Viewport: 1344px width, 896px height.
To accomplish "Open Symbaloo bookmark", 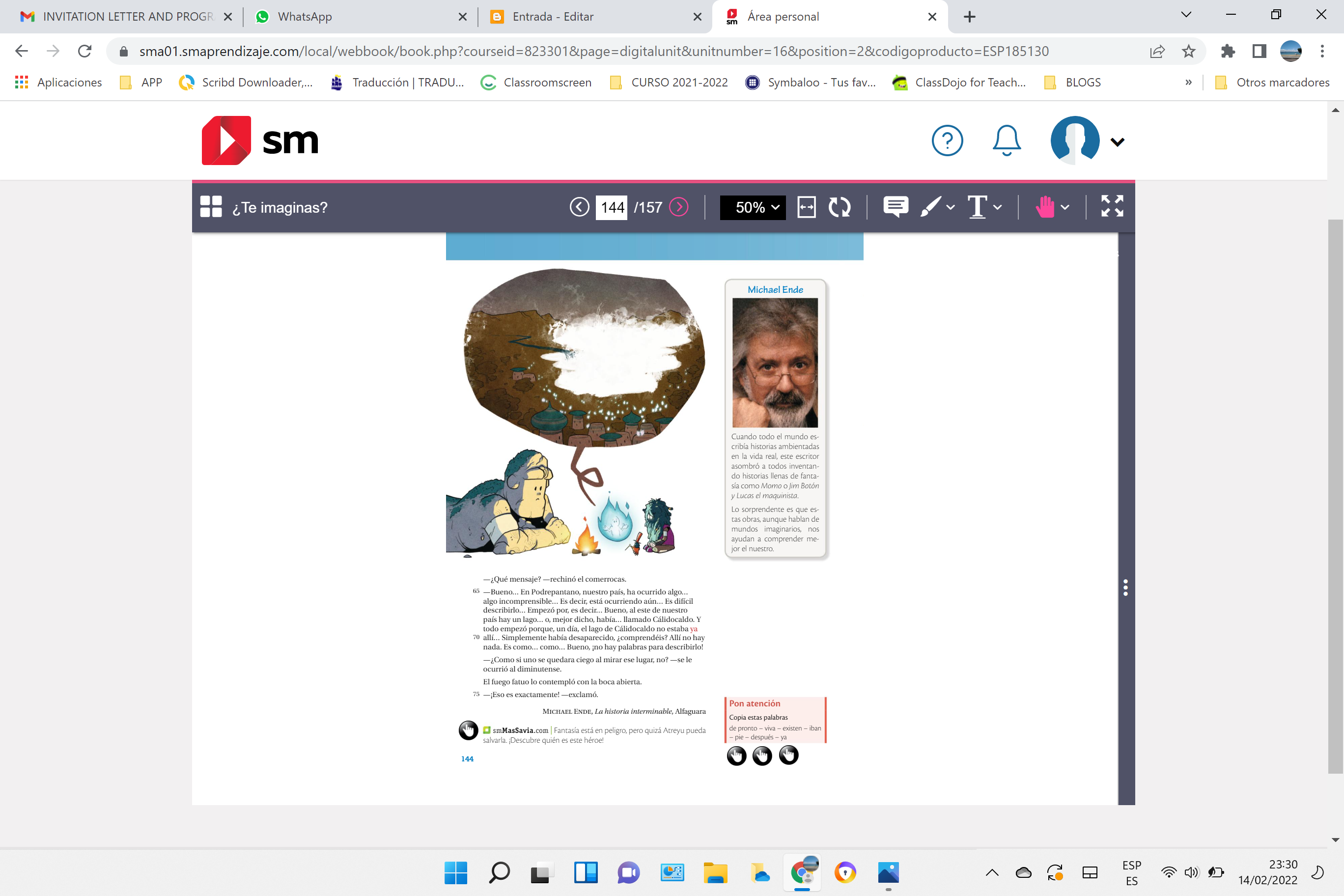I will click(x=811, y=83).
